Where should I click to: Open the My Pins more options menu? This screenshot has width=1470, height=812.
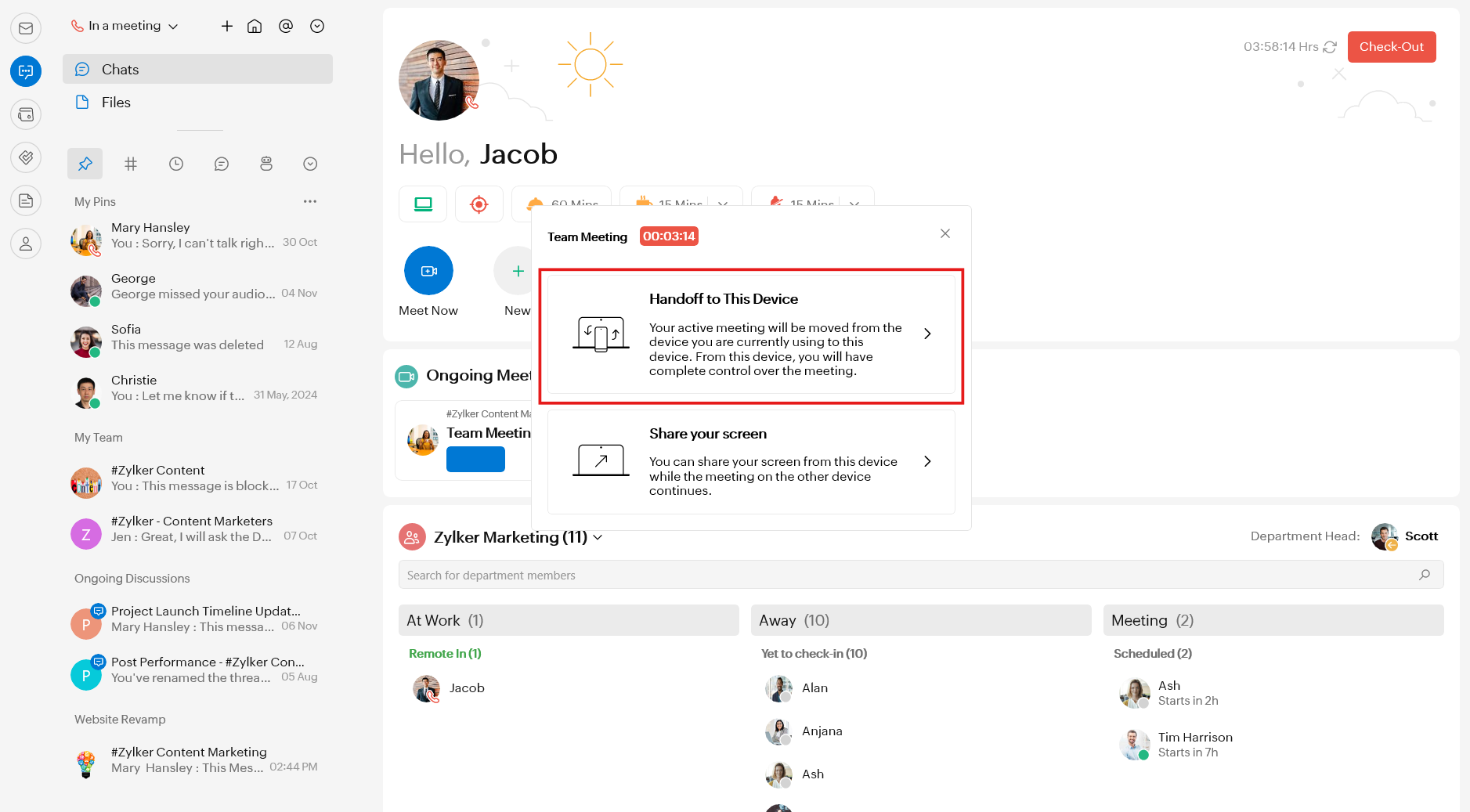click(x=310, y=201)
